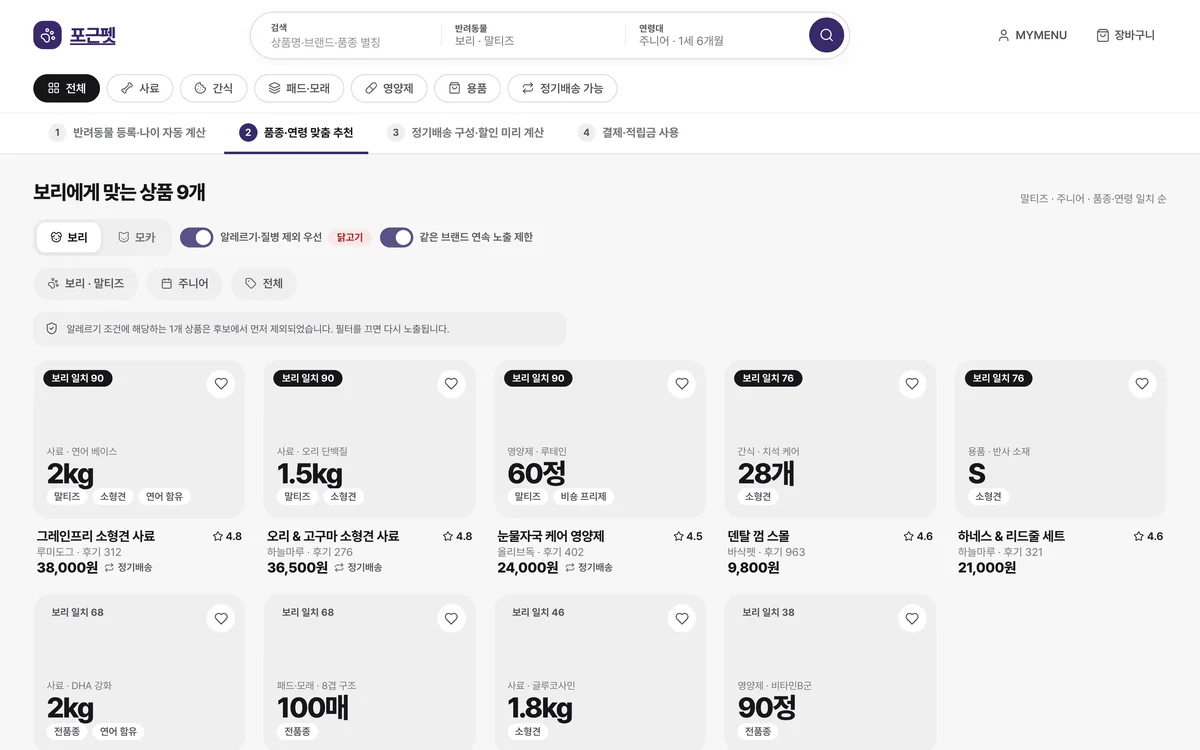Open the 장바구니 shopping cart

point(1125,35)
